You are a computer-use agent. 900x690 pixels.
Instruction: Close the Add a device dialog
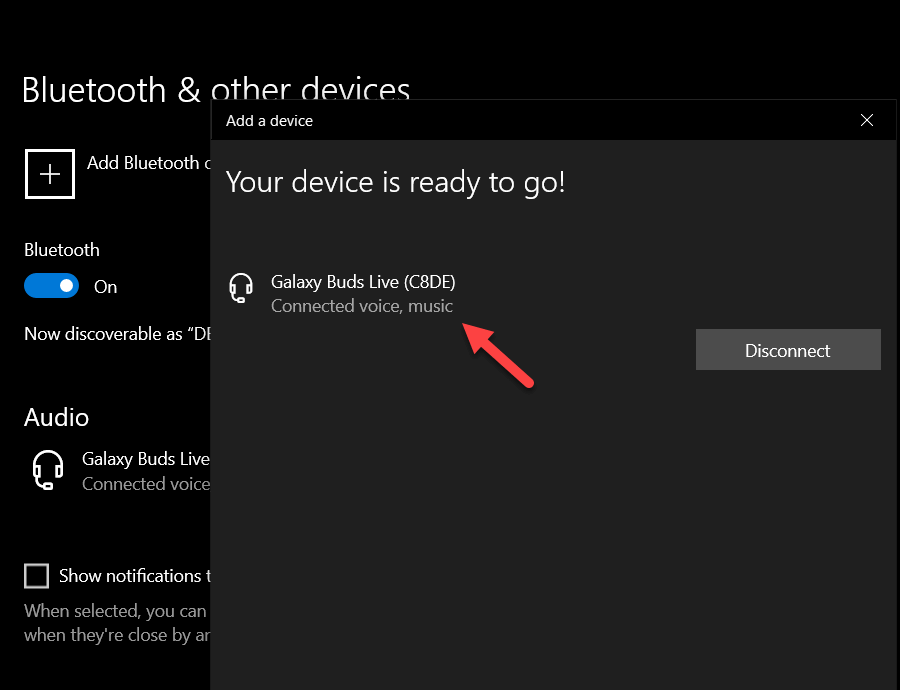(867, 119)
